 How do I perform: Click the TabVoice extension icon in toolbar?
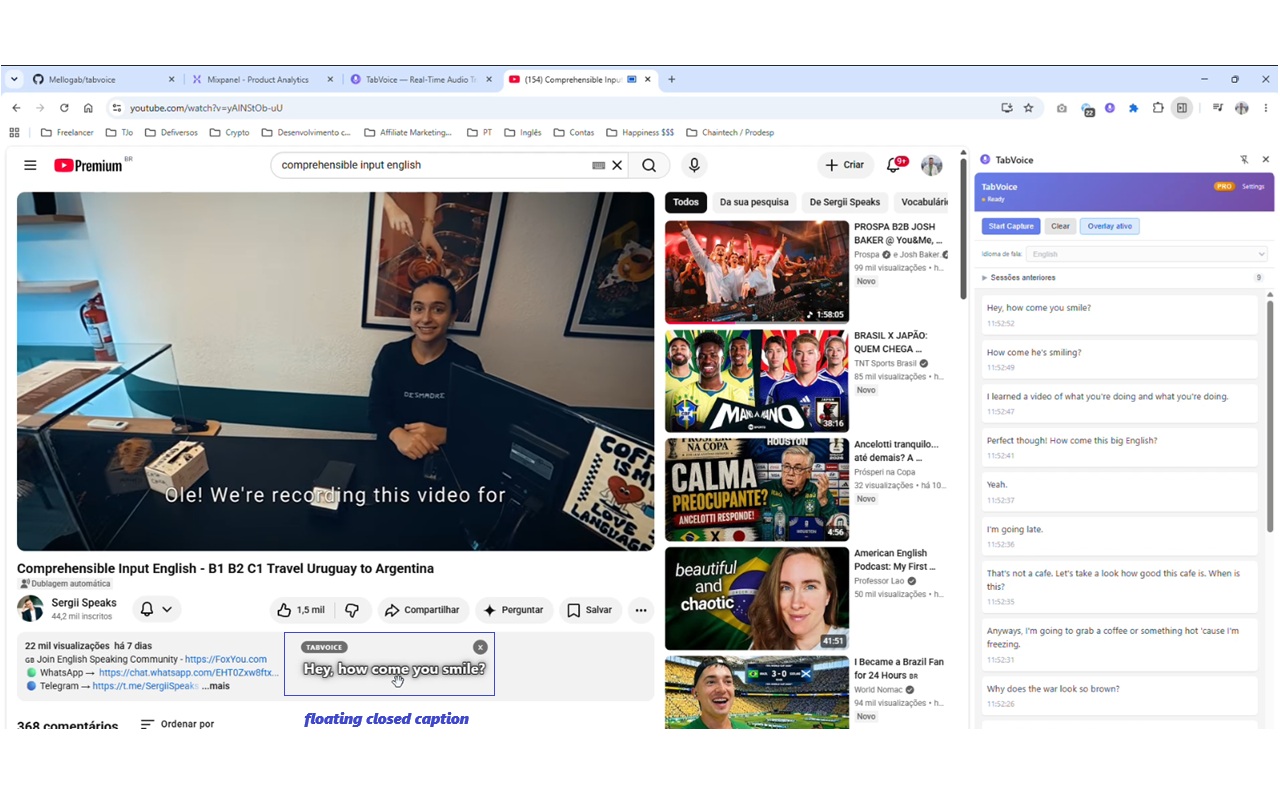pyautogui.click(x=1110, y=108)
